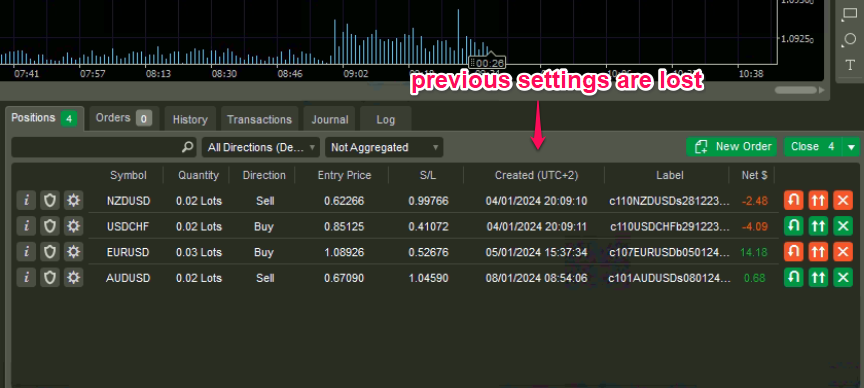Viewport: 864px width, 388px height.
Task: Select the NZDUSD symbol cell
Action: 128,201
